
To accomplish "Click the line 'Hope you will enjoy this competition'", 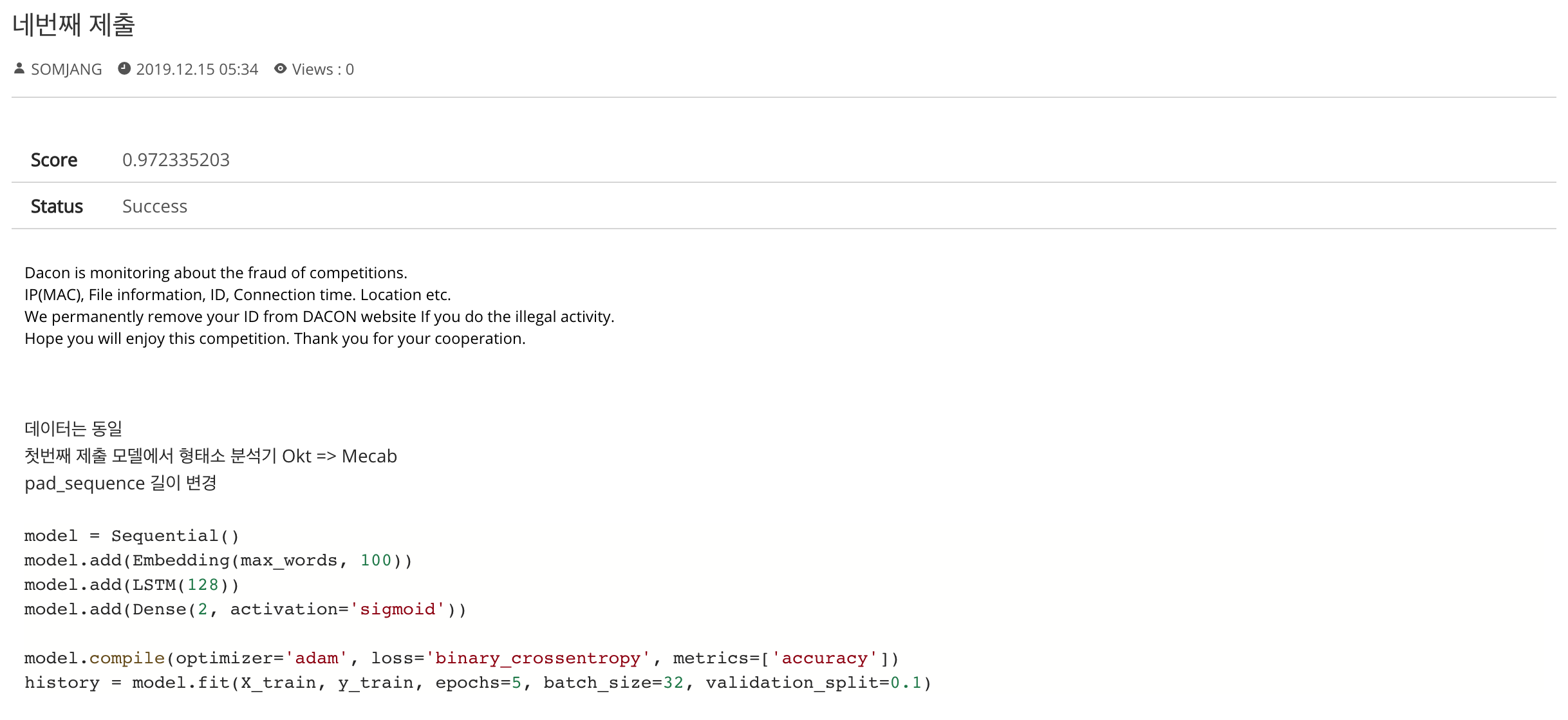I will (275, 339).
